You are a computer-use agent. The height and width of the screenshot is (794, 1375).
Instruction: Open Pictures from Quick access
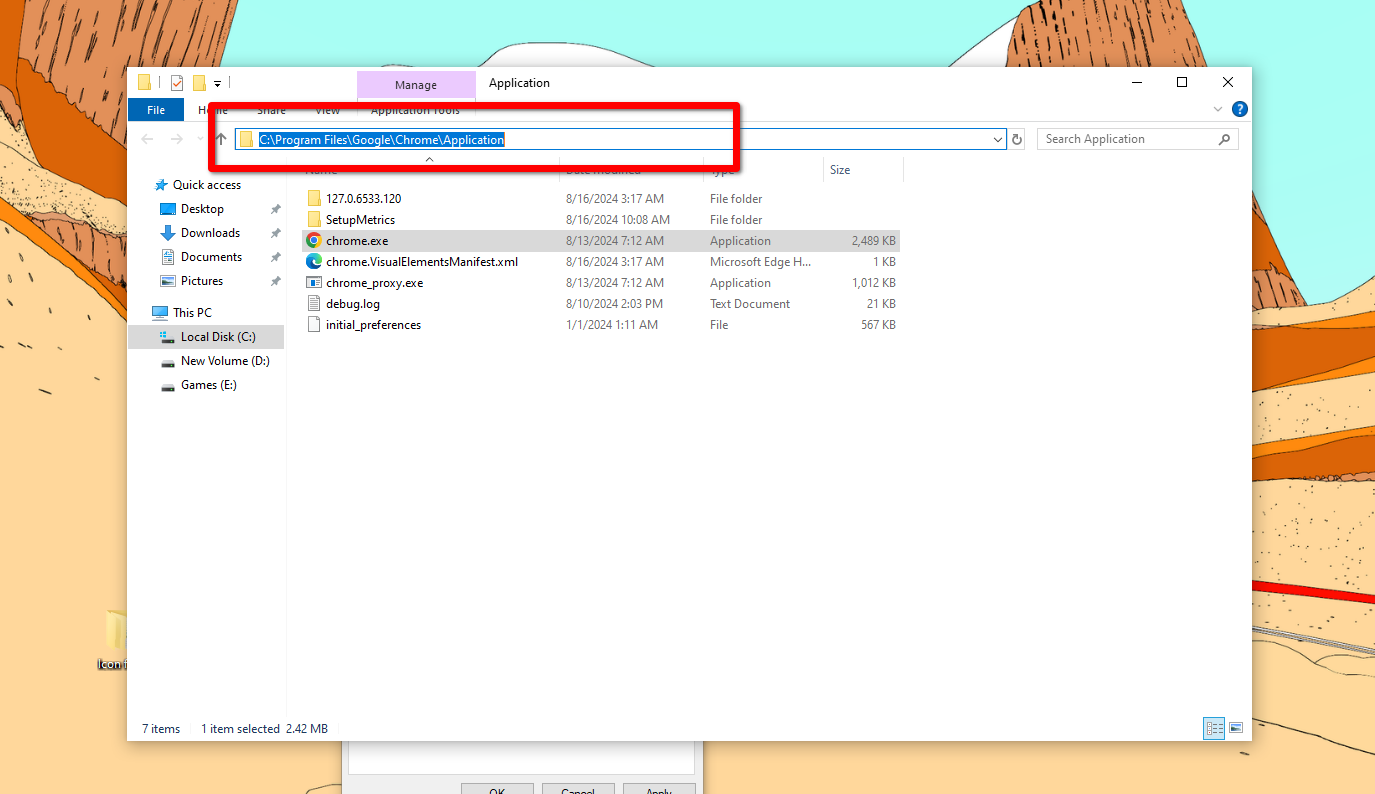click(202, 281)
